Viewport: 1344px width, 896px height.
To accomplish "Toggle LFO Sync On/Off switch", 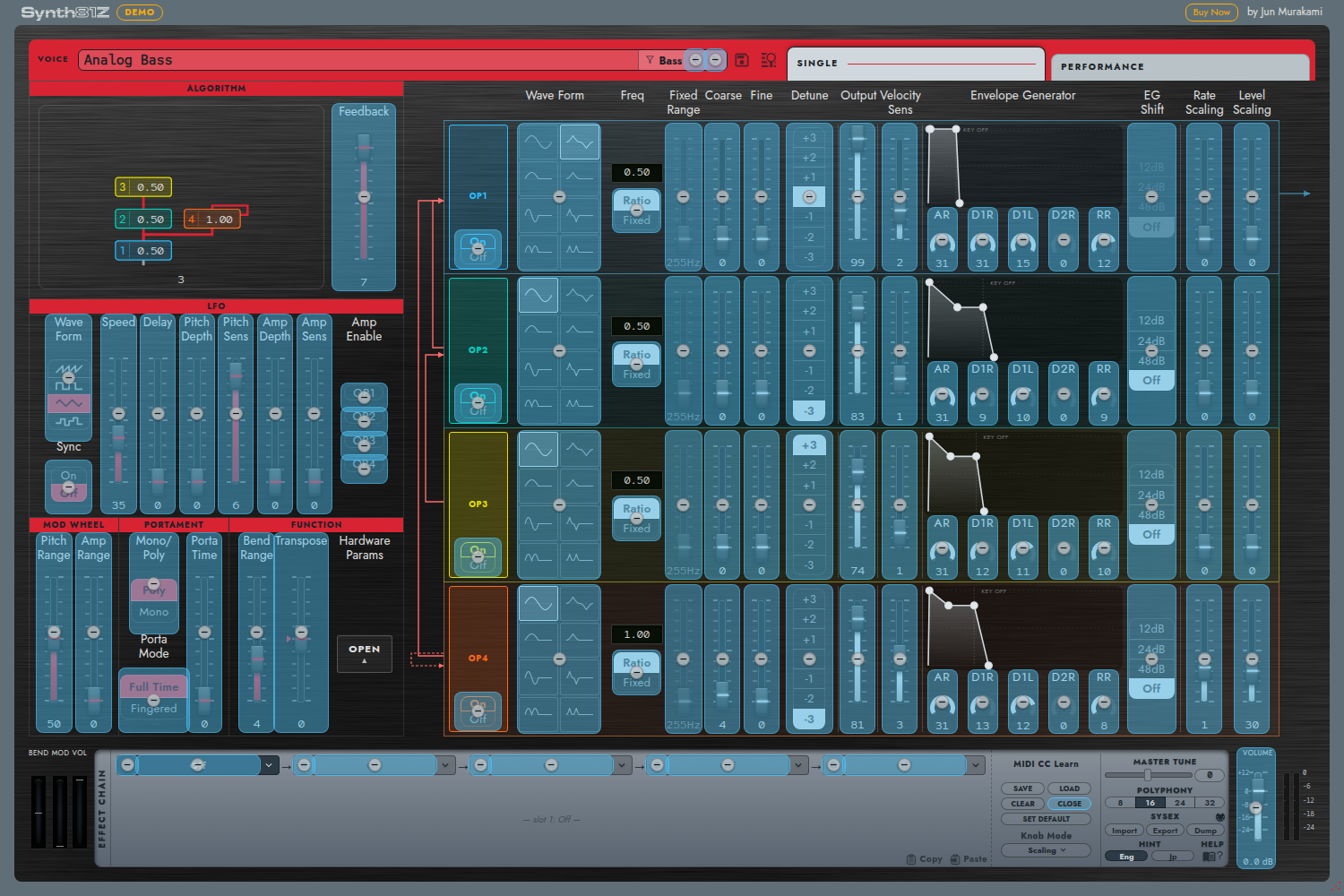I will click(x=69, y=485).
